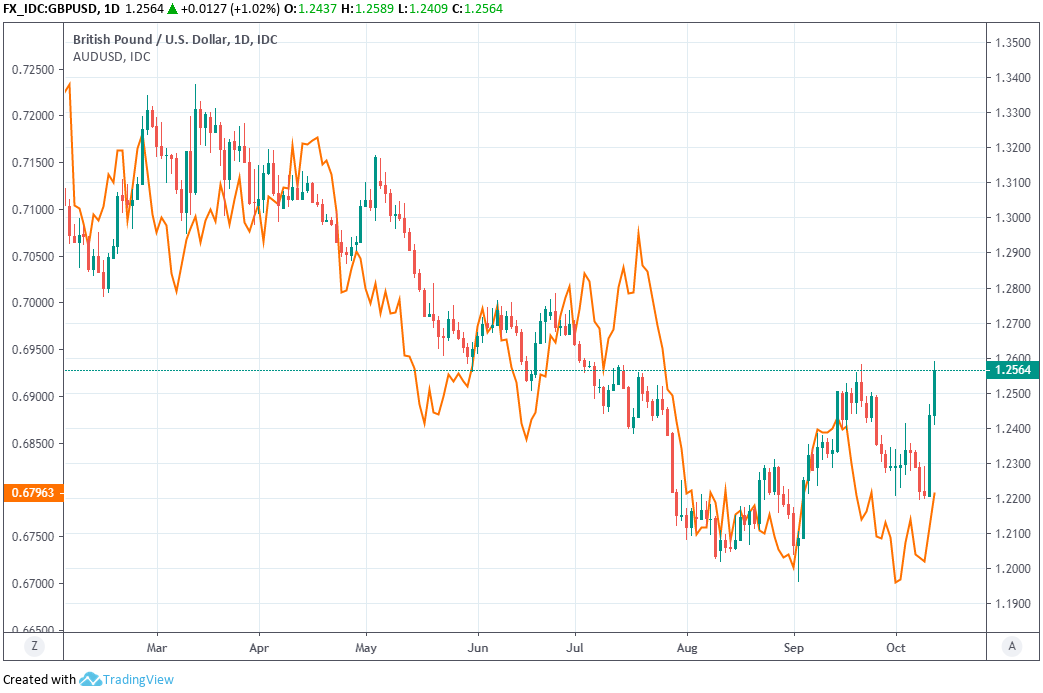
Task: Select the AUDUSD, IDC comparison legend
Action: coord(112,56)
